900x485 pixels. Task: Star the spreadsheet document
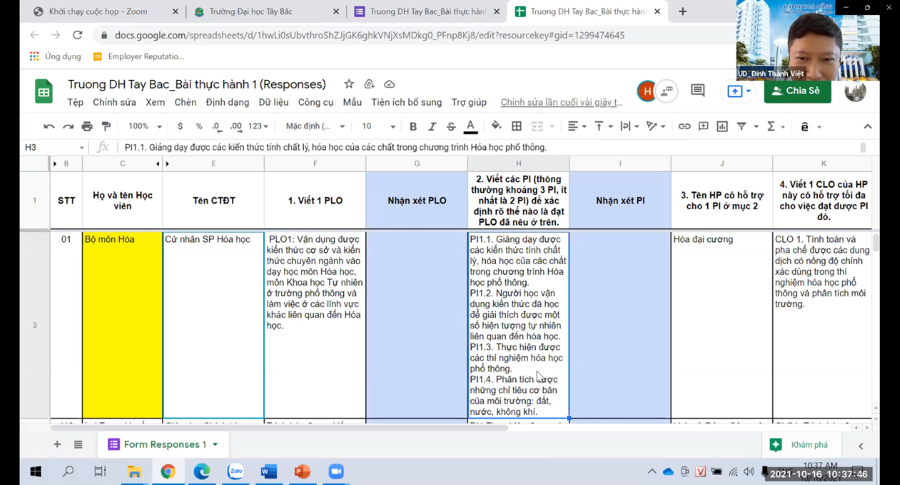point(349,84)
